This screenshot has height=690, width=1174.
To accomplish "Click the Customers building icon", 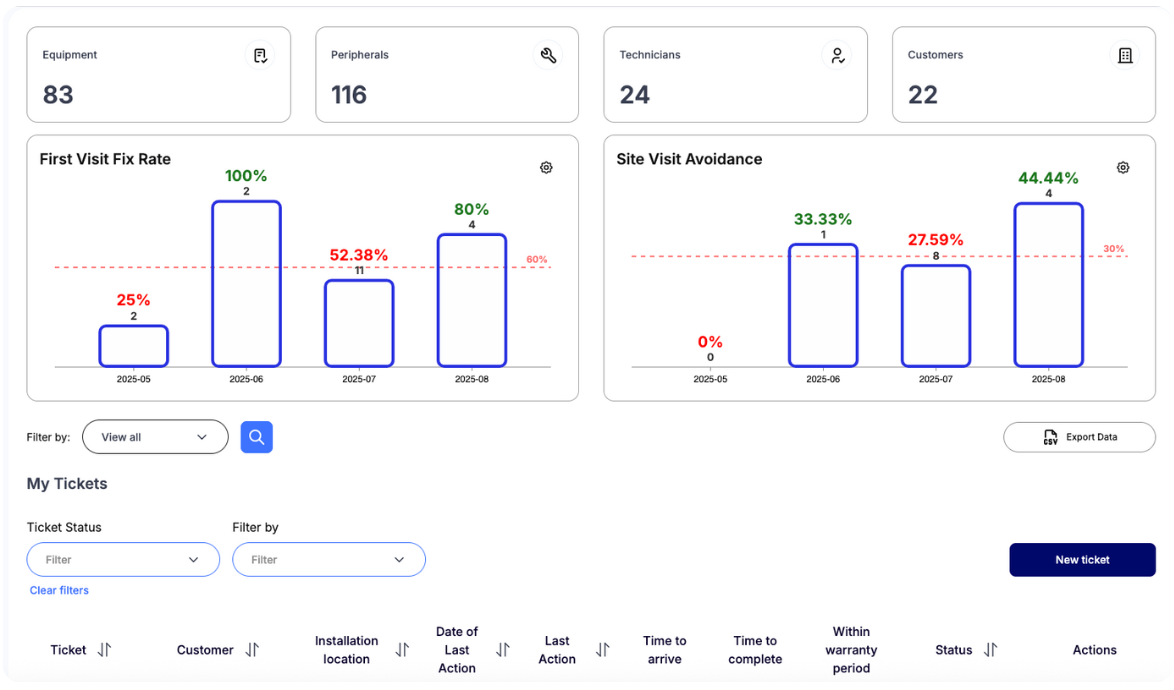I will tap(1125, 56).
